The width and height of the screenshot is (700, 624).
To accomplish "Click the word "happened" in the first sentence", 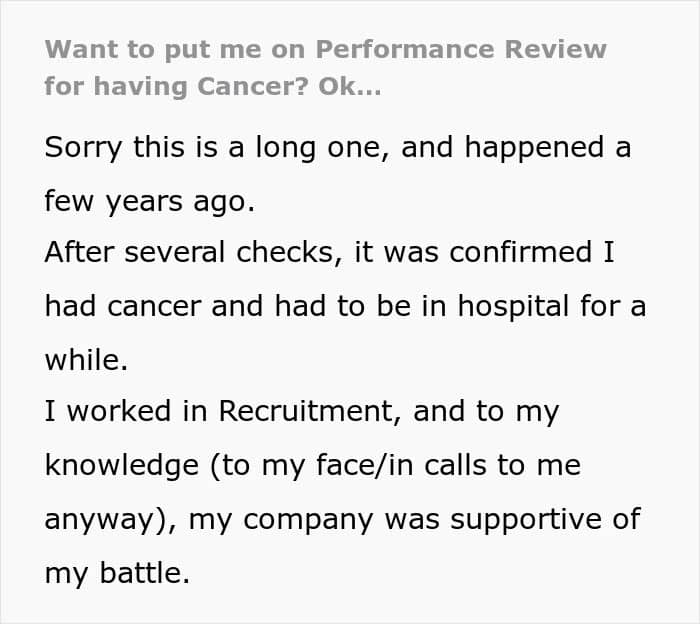I will (534, 148).
